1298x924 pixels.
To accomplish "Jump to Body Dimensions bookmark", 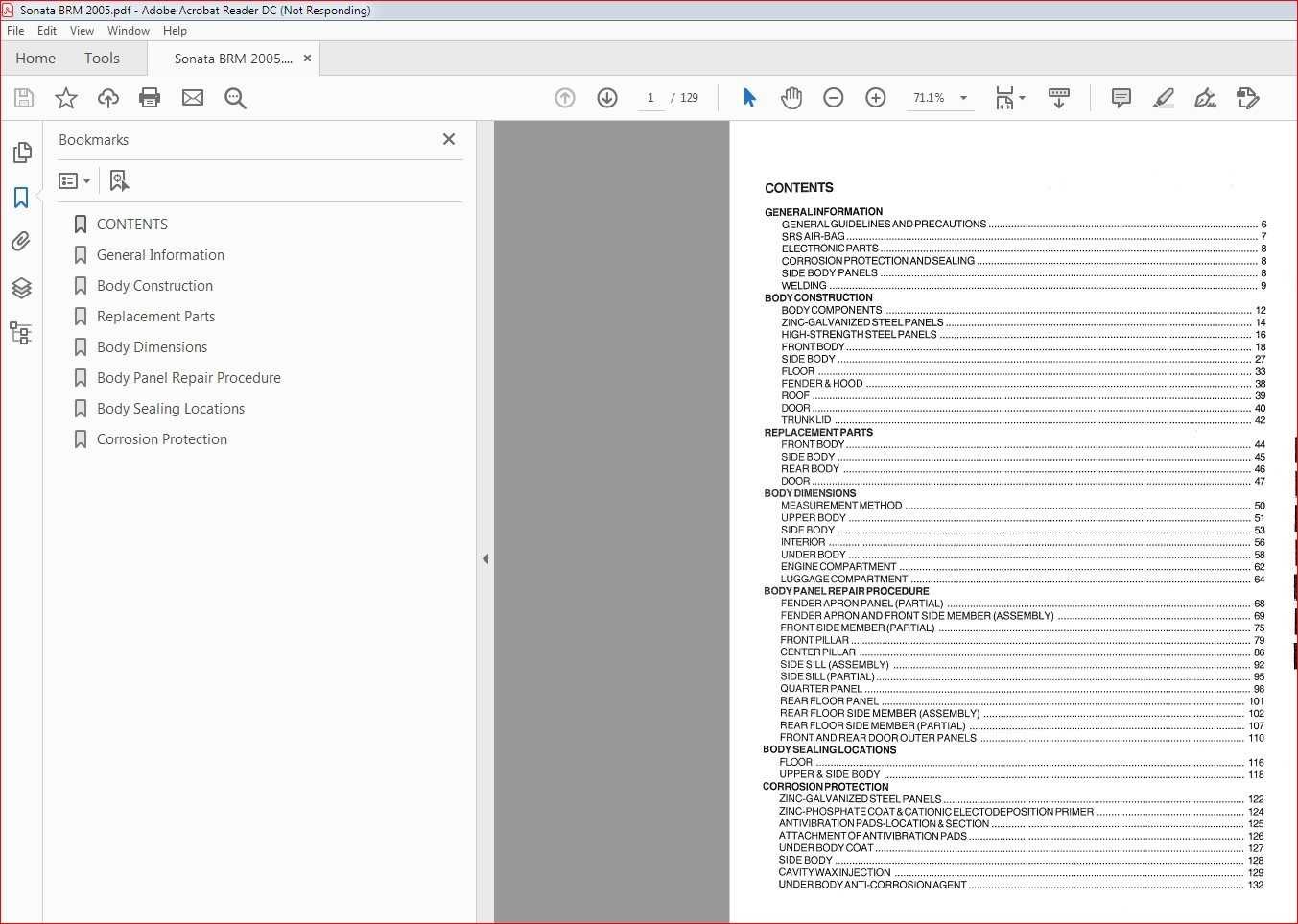I will click(x=152, y=347).
